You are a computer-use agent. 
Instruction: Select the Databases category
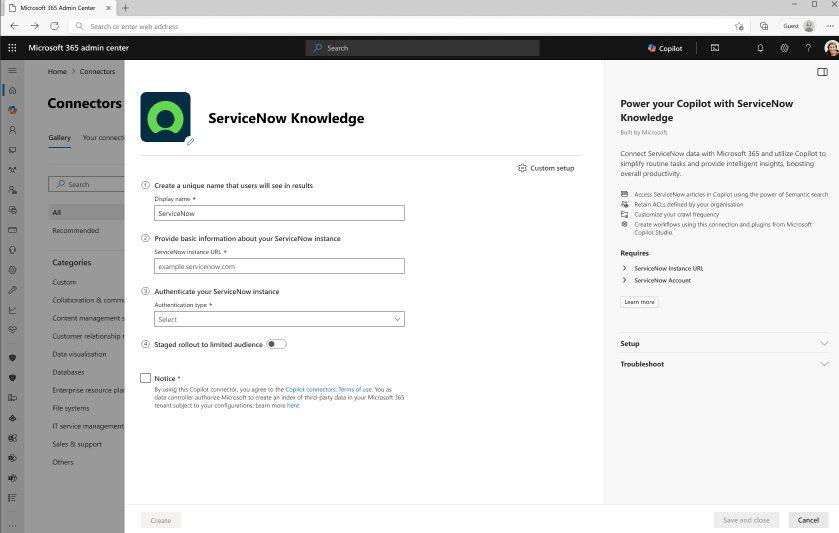(x=68, y=372)
